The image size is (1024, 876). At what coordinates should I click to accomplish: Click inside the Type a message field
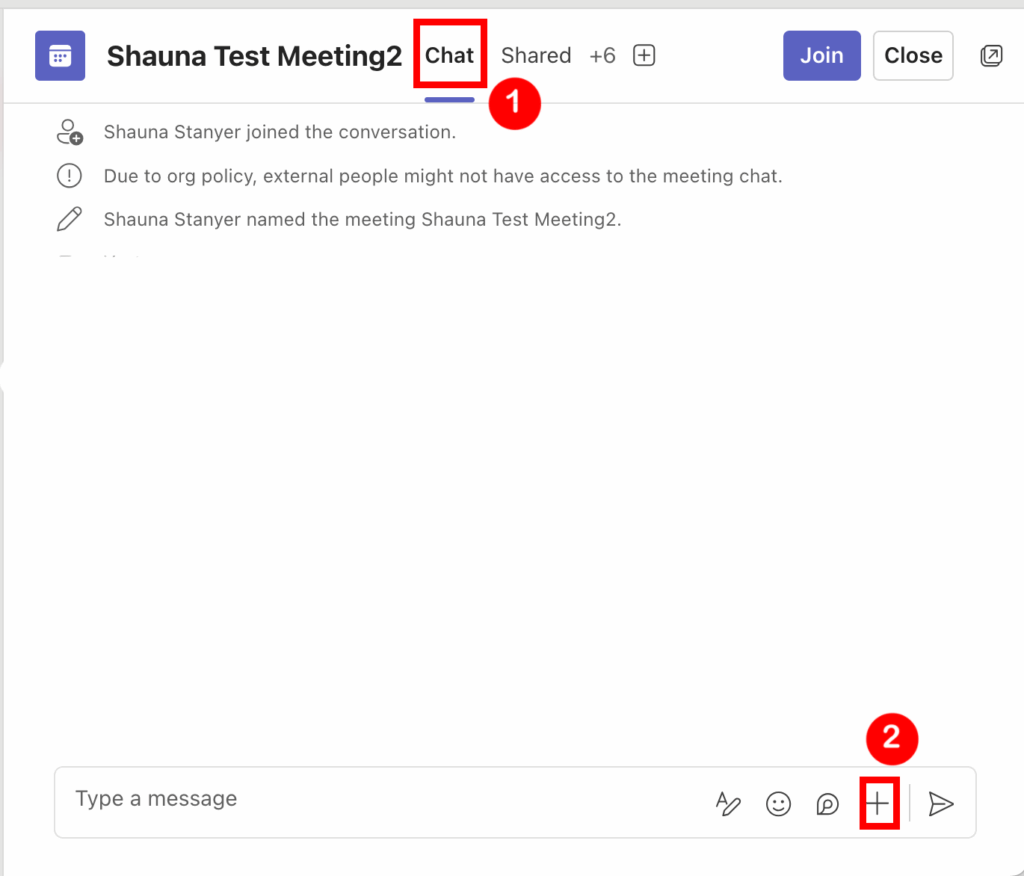(x=380, y=800)
